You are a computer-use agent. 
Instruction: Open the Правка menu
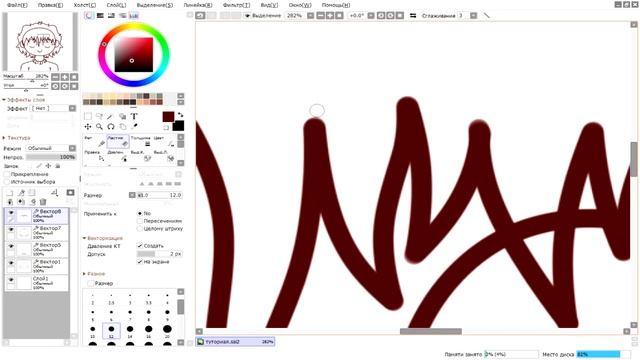[x=51, y=5]
